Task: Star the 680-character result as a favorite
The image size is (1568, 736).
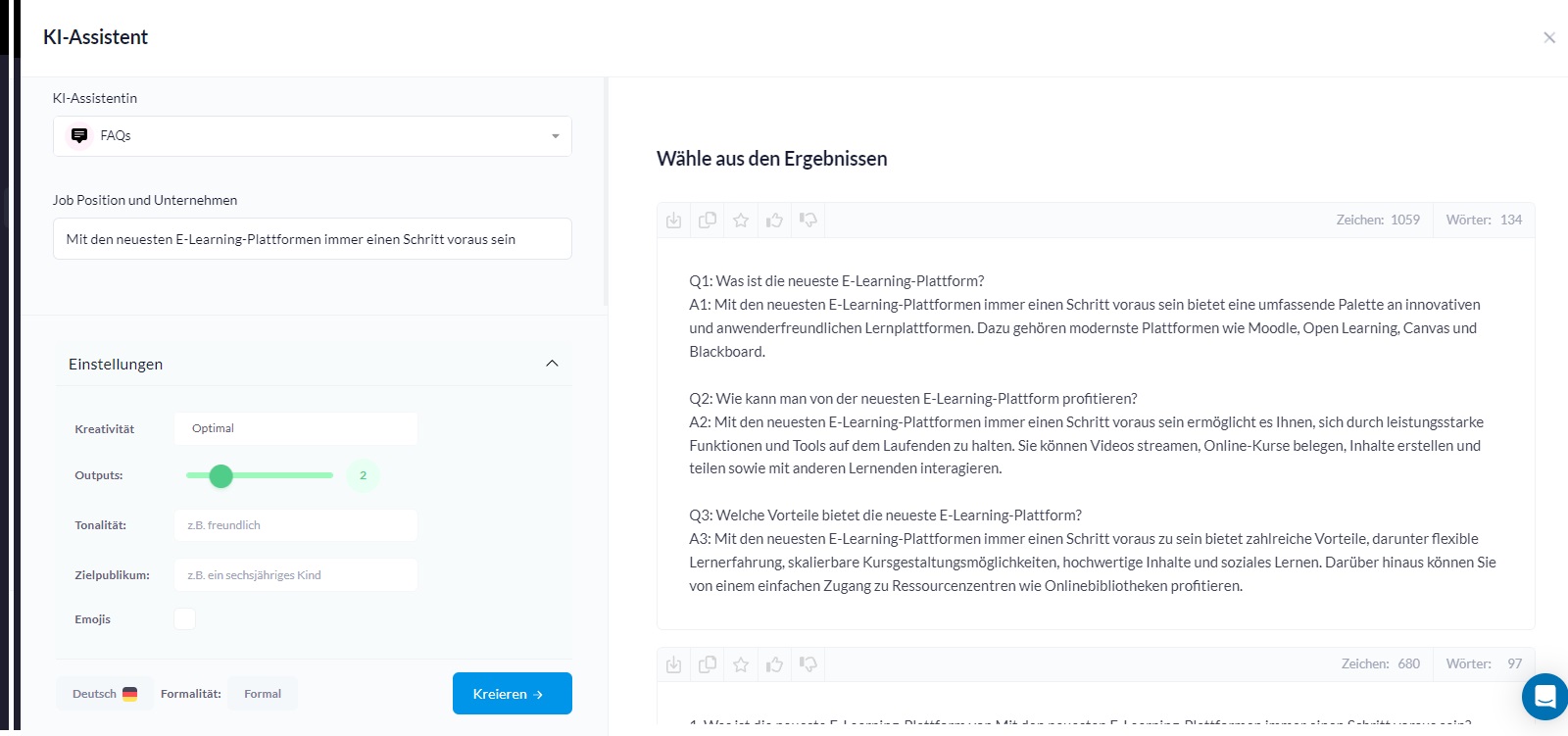Action: pos(741,664)
